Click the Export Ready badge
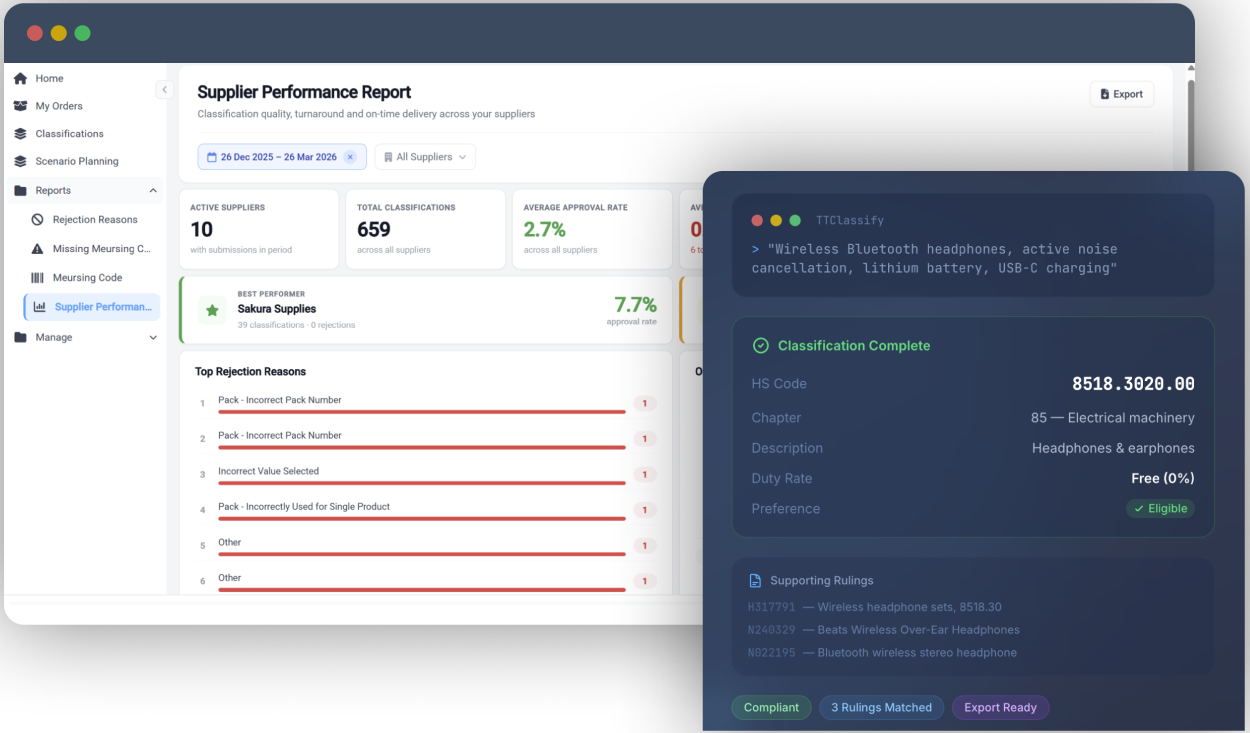This screenshot has width=1250, height=733. (1000, 708)
